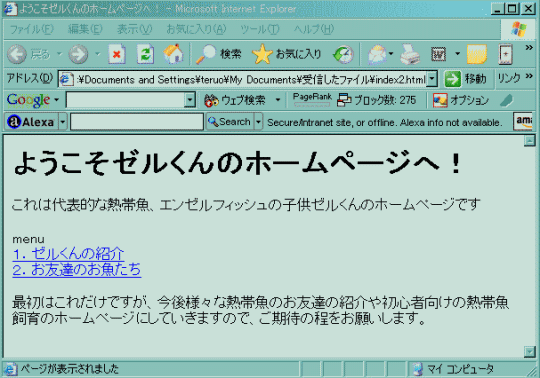Open the Google logo dropdown arrow
540x378 pixels.
[x=56, y=100]
